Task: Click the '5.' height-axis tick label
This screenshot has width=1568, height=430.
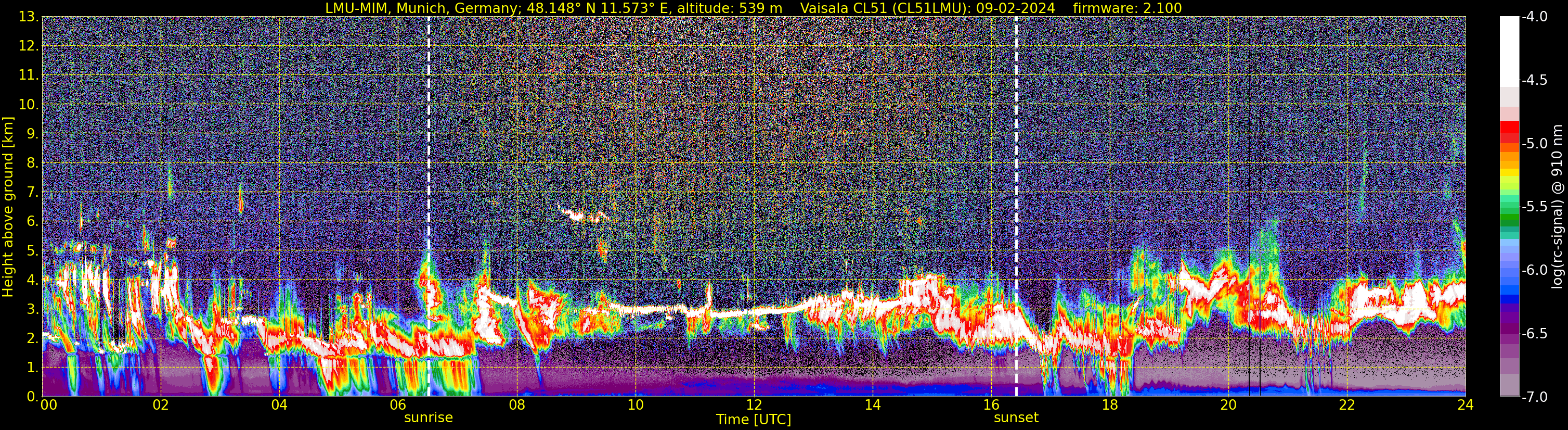Action: tap(33, 251)
